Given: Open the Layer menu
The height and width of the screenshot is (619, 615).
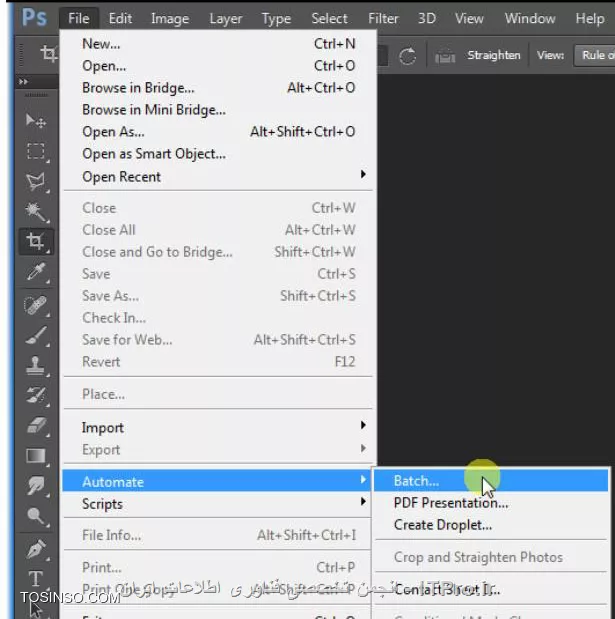Looking at the screenshot, I should (226, 19).
